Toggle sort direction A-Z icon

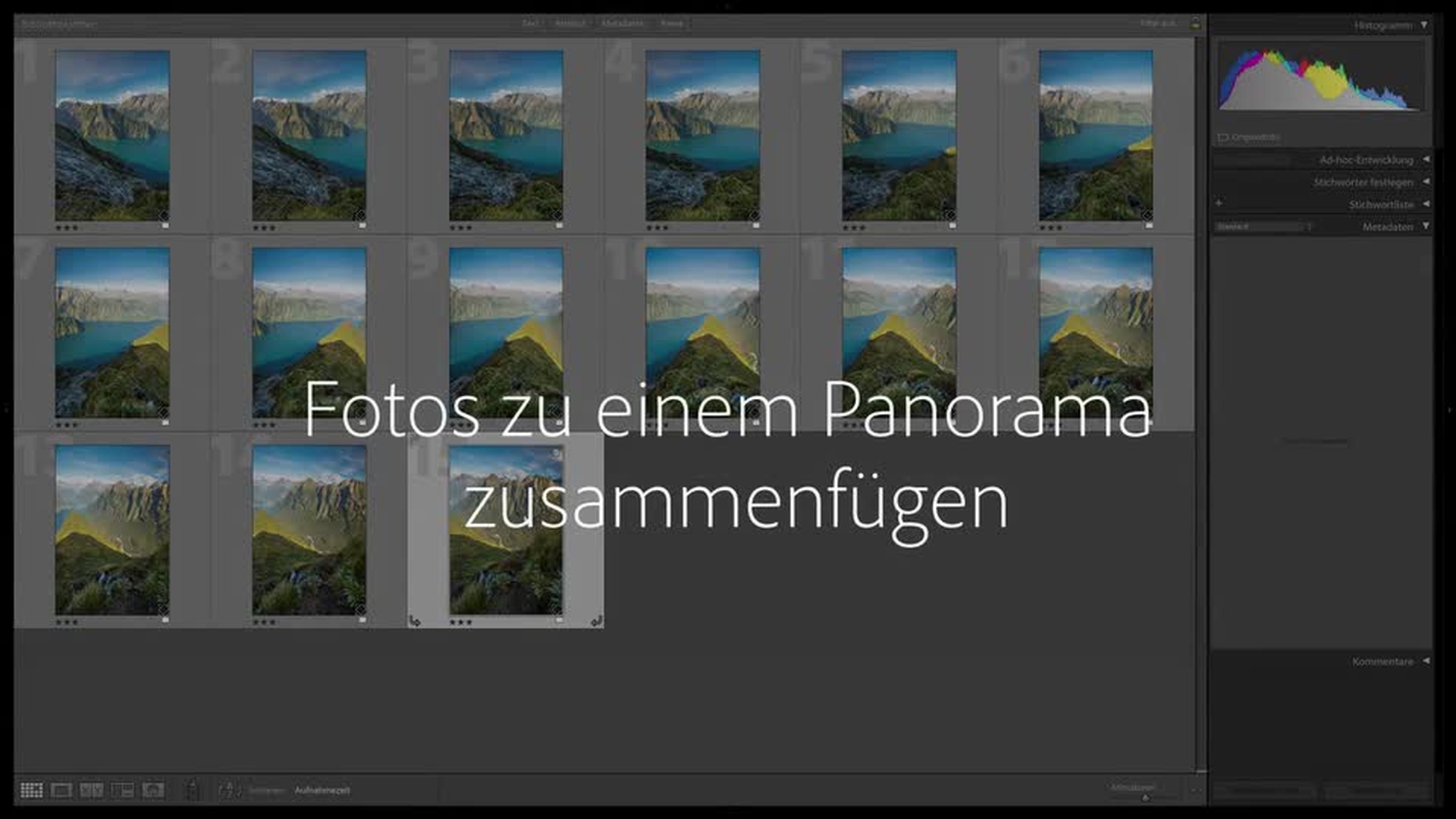tap(229, 790)
